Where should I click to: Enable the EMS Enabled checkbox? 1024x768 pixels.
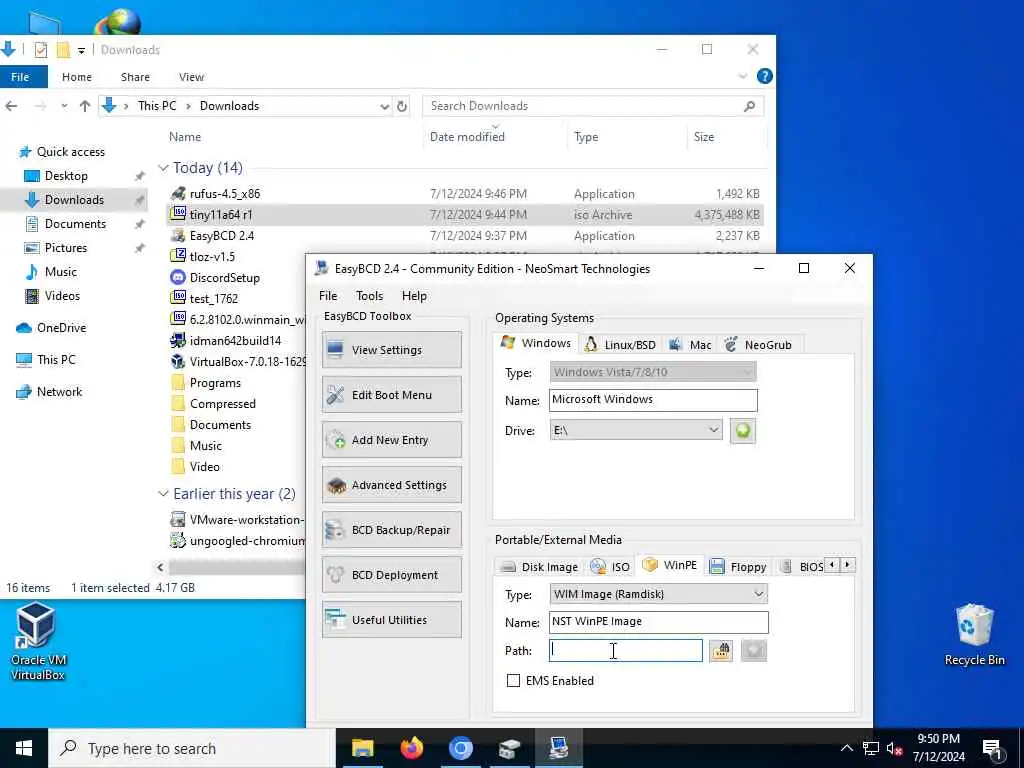513,680
